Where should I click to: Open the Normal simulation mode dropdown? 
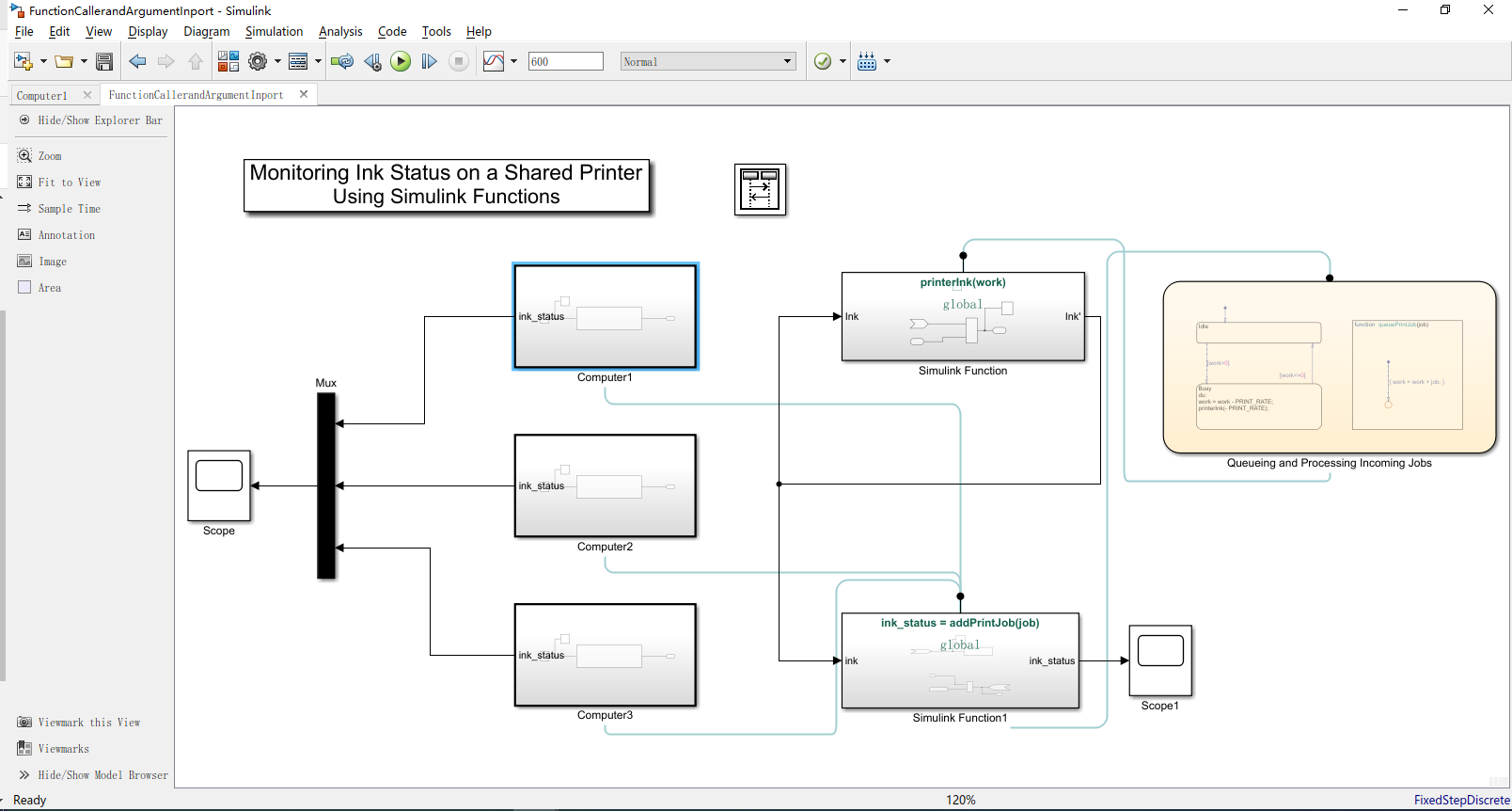tap(708, 62)
